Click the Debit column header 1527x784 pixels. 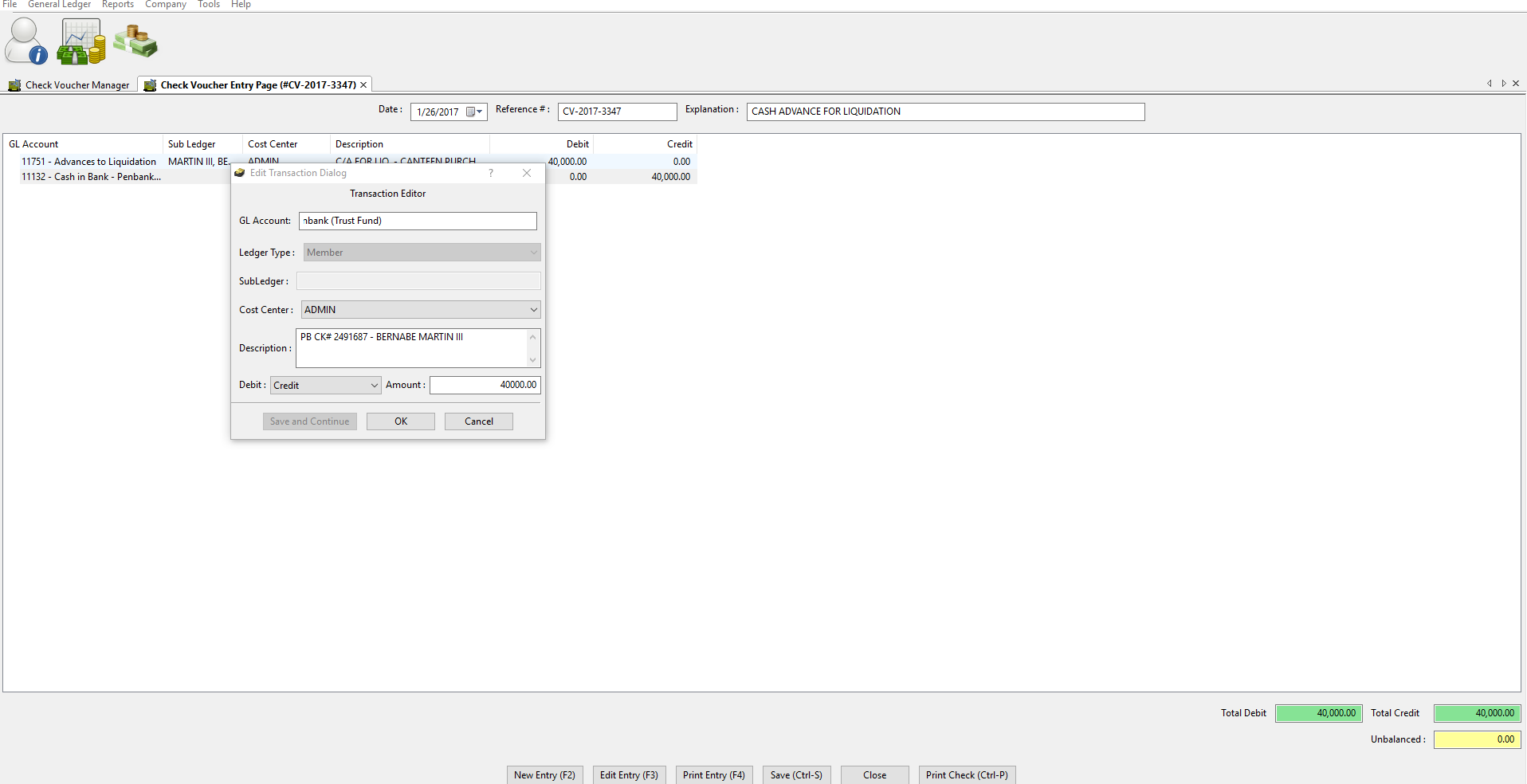(541, 144)
